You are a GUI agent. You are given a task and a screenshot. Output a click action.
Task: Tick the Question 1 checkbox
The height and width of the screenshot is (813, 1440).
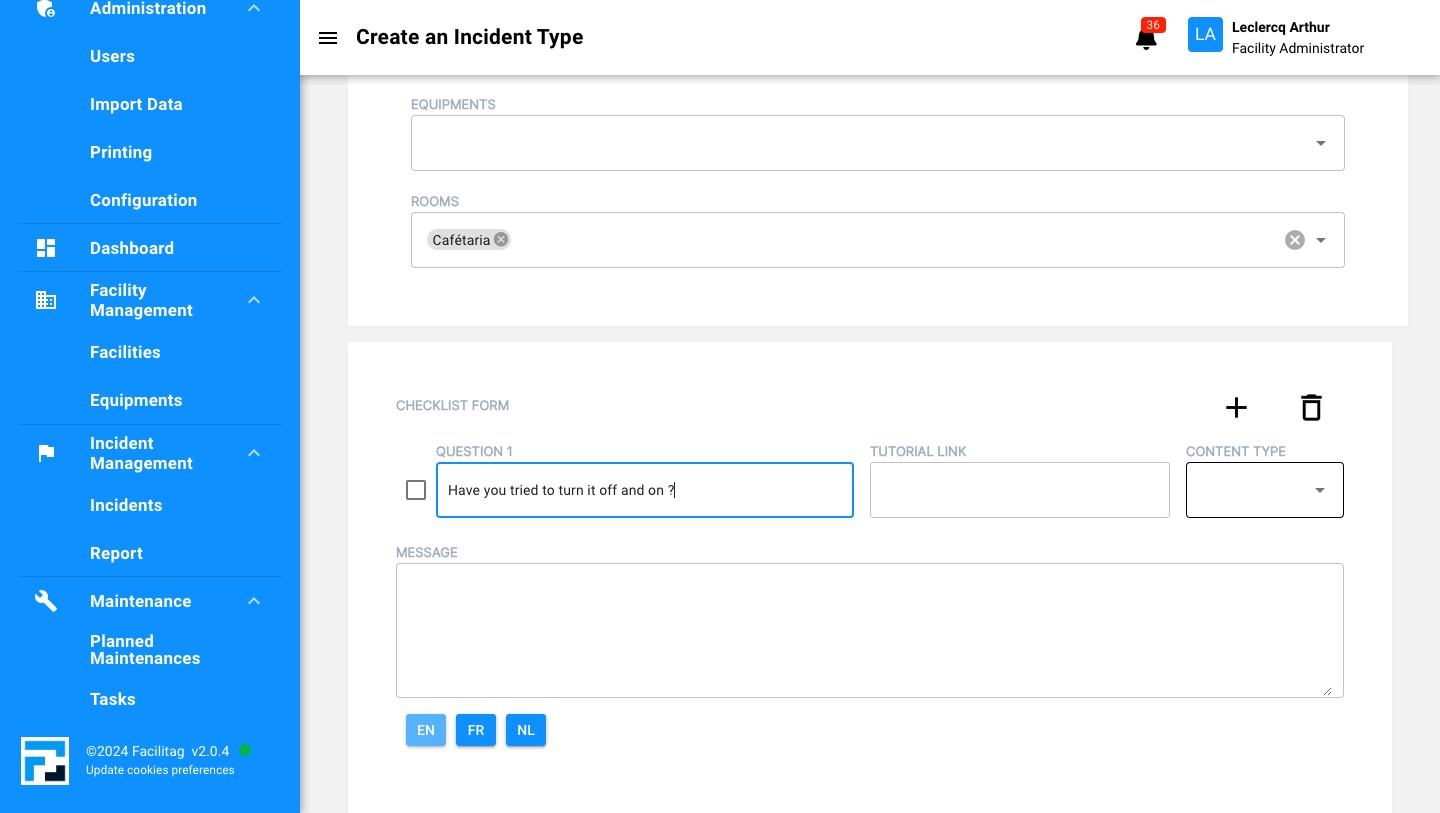(416, 490)
